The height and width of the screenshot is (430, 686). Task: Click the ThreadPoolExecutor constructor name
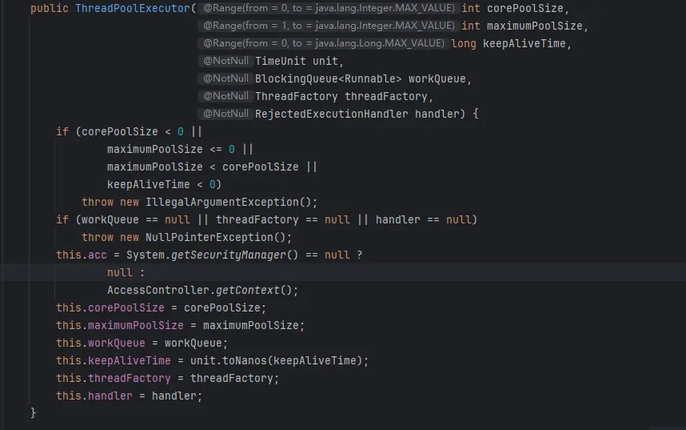coord(133,8)
